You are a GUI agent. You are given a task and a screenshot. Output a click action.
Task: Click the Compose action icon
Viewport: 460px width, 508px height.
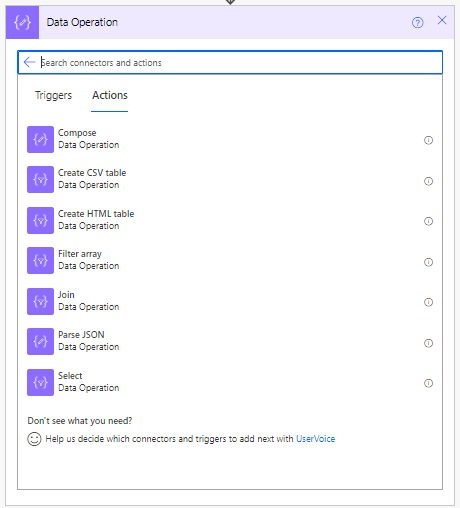coord(40,139)
